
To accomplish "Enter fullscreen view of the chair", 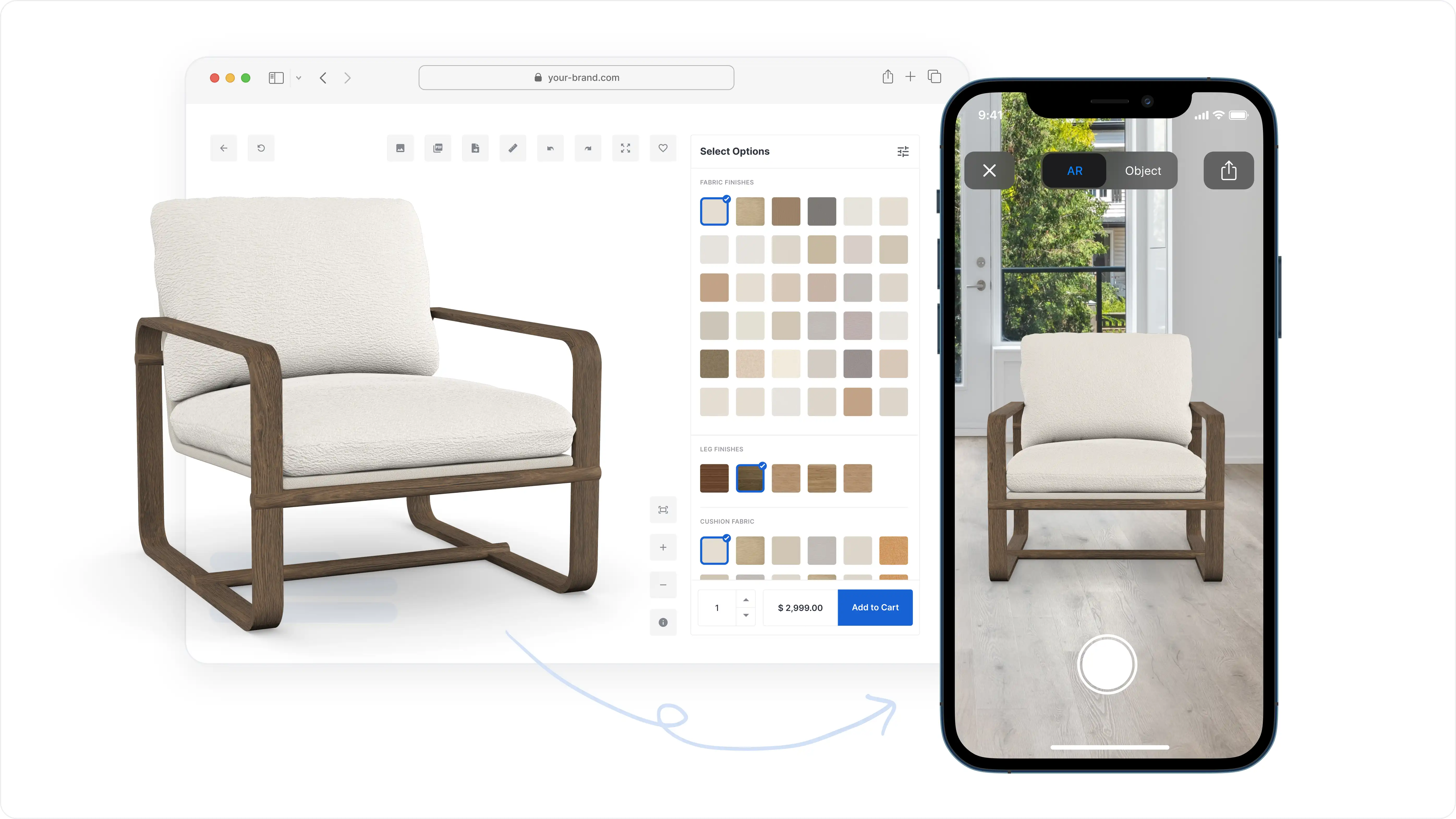I will [x=626, y=148].
